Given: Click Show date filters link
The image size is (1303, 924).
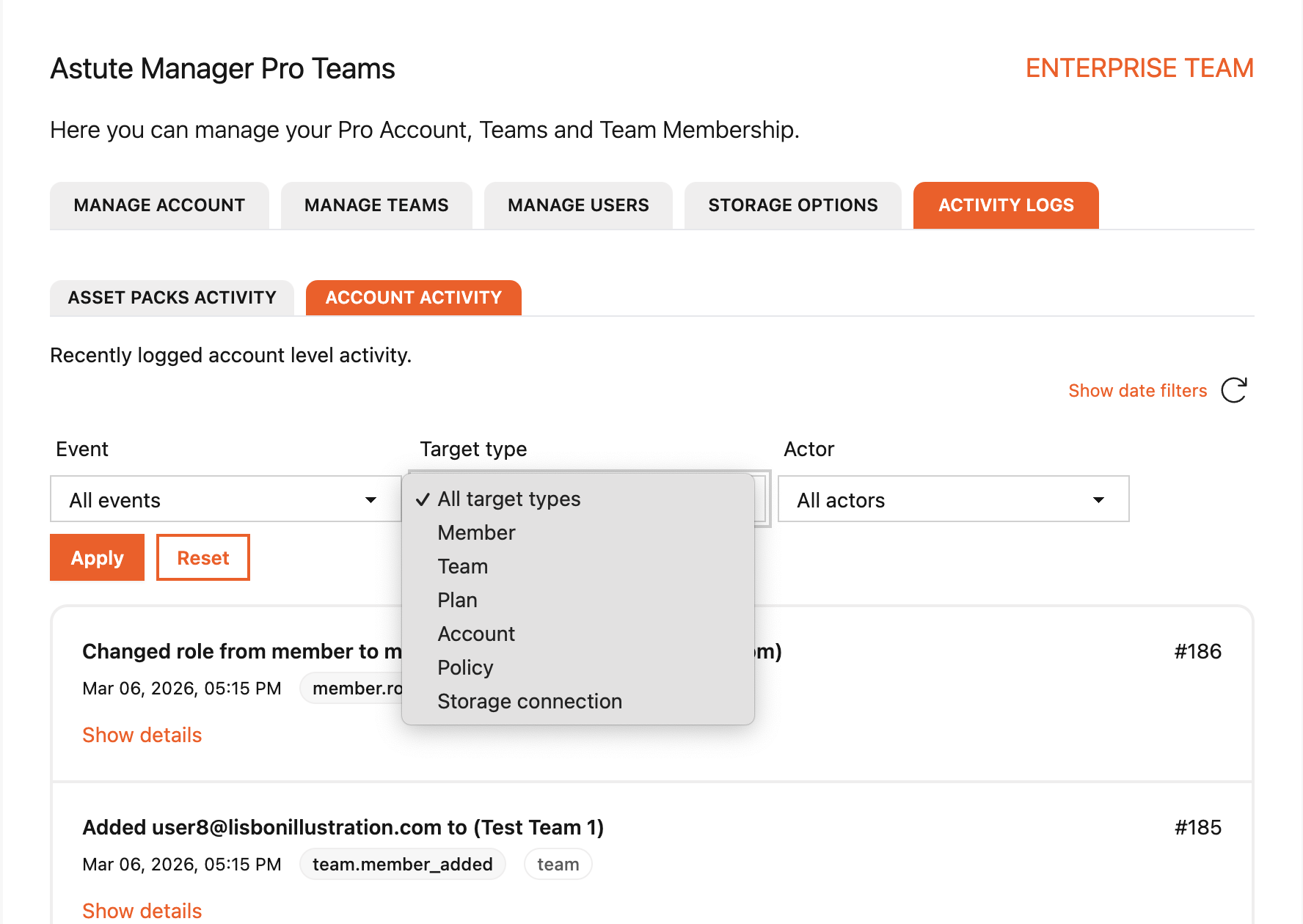Looking at the screenshot, I should [1137, 391].
